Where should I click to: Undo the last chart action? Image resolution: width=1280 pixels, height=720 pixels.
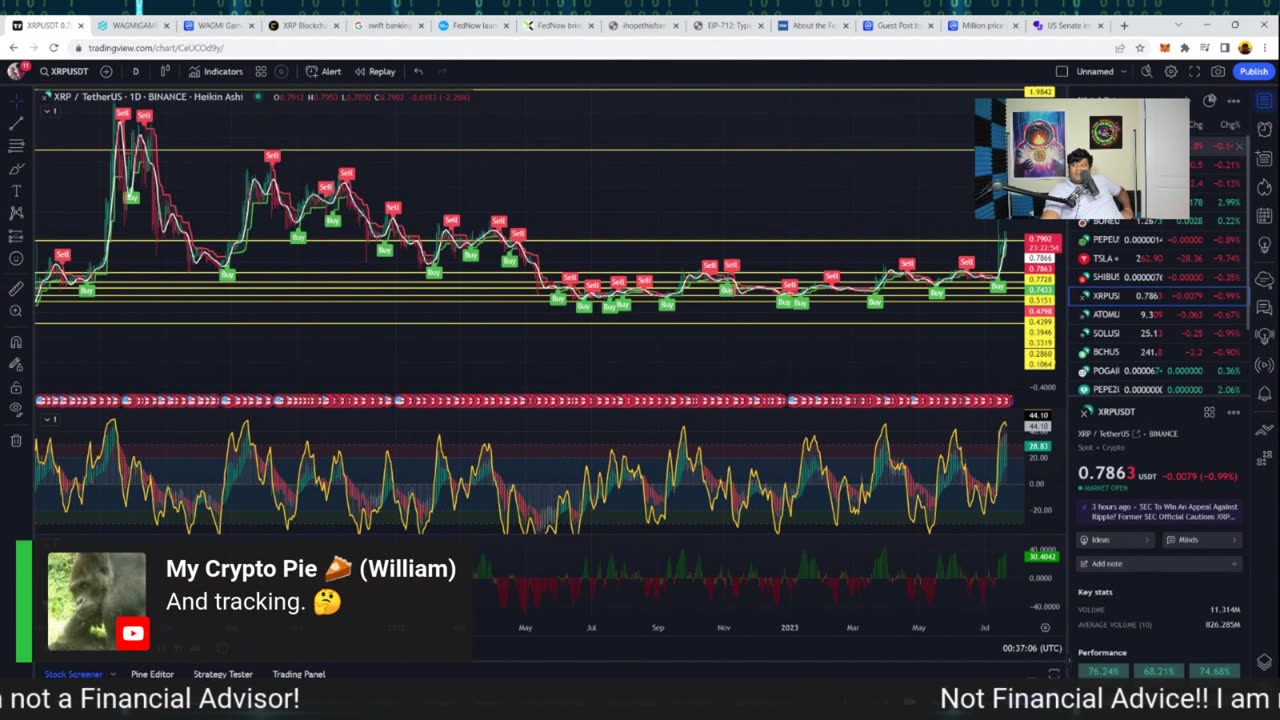(x=418, y=71)
